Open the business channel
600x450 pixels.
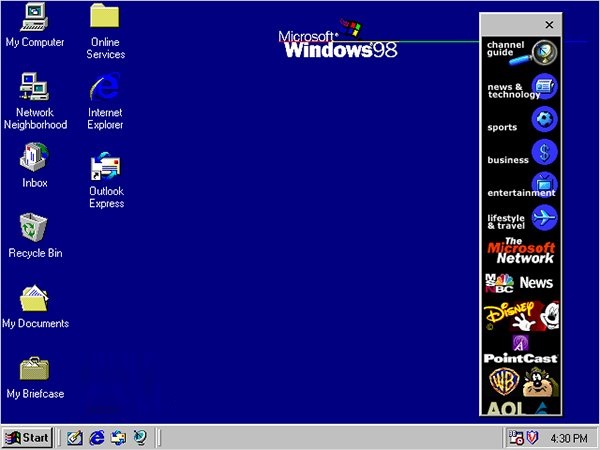[x=521, y=153]
